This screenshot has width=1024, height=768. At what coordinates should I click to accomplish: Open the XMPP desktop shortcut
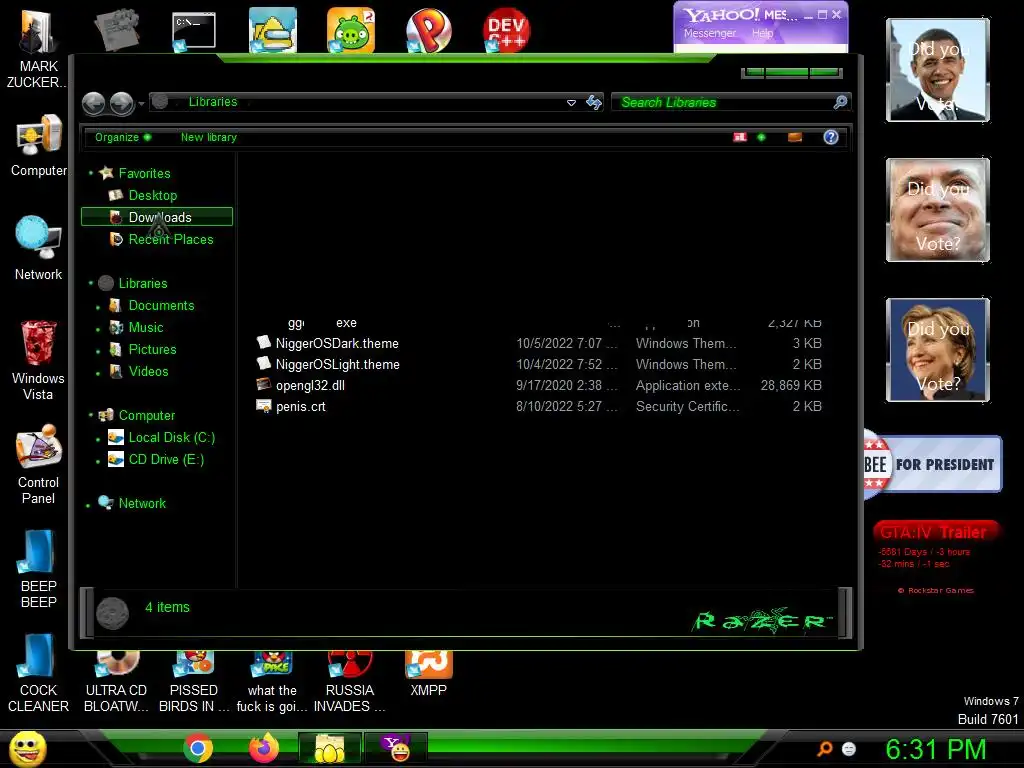click(428, 675)
